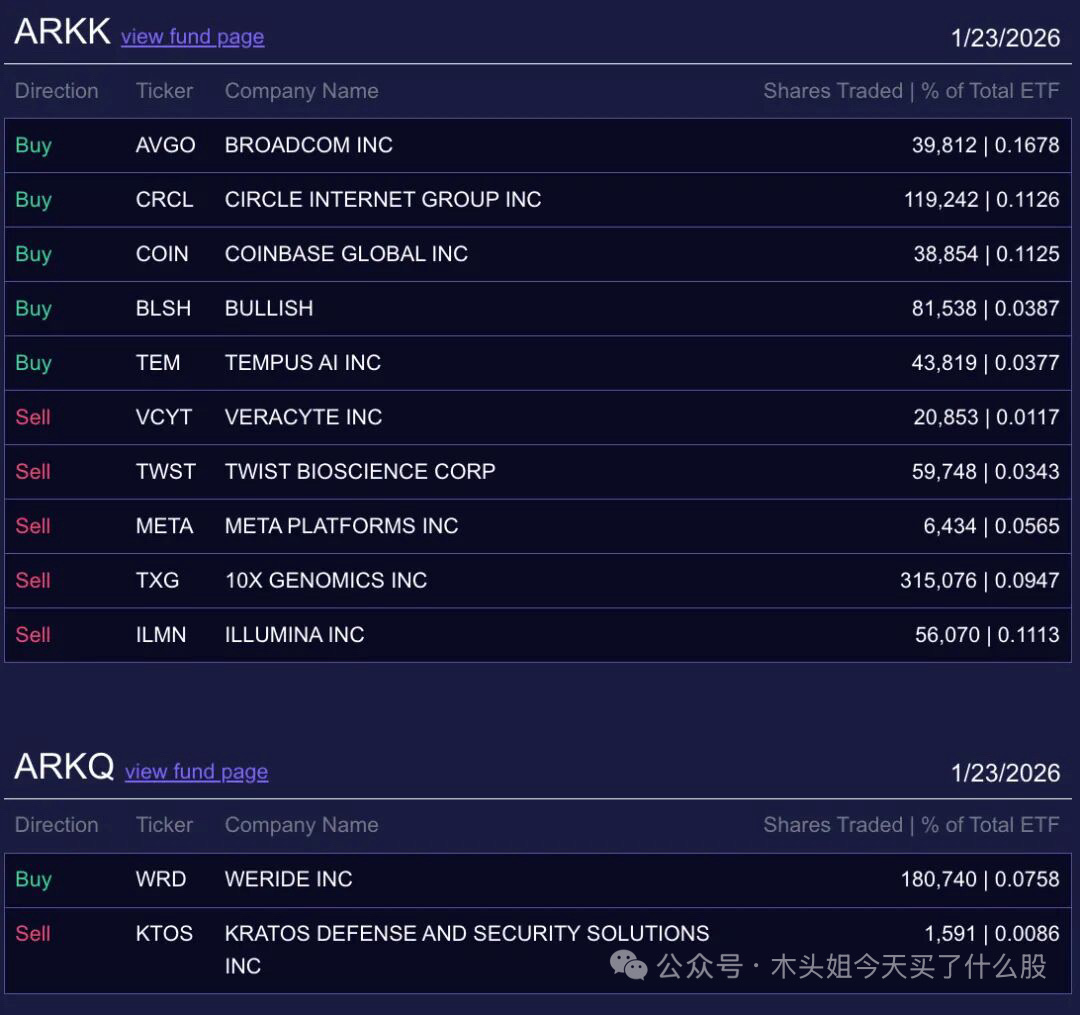This screenshot has width=1080, height=1015.
Task: Click the value 59,748 | 0.0343
Action: coord(986,472)
